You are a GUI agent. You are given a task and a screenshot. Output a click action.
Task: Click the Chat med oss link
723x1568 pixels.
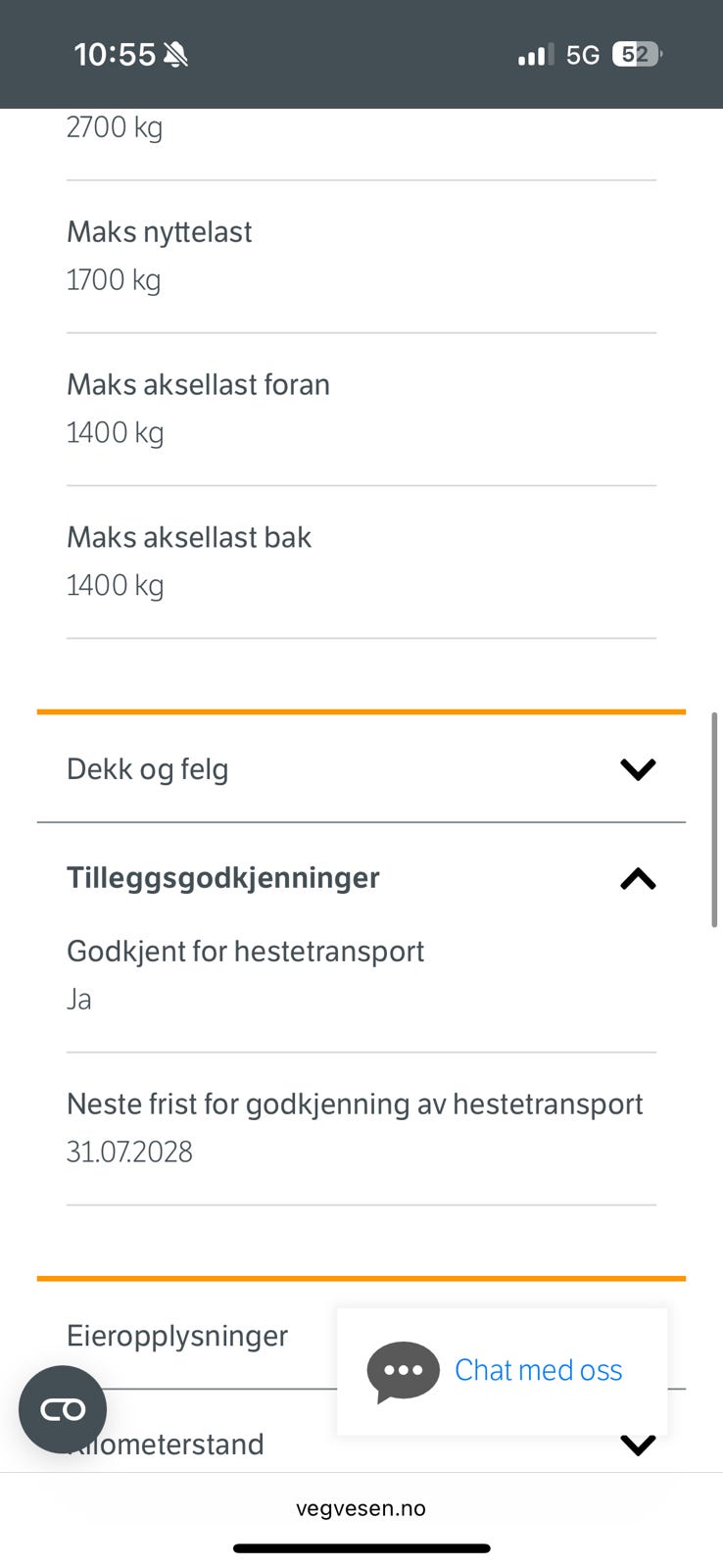(x=538, y=1370)
